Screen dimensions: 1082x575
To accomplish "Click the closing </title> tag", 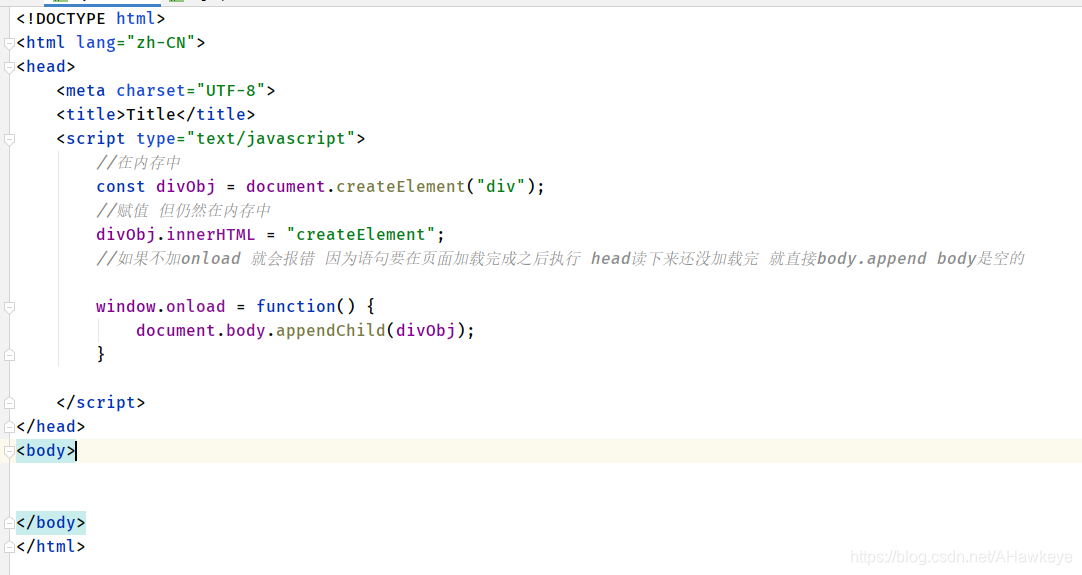I will [x=215, y=115].
